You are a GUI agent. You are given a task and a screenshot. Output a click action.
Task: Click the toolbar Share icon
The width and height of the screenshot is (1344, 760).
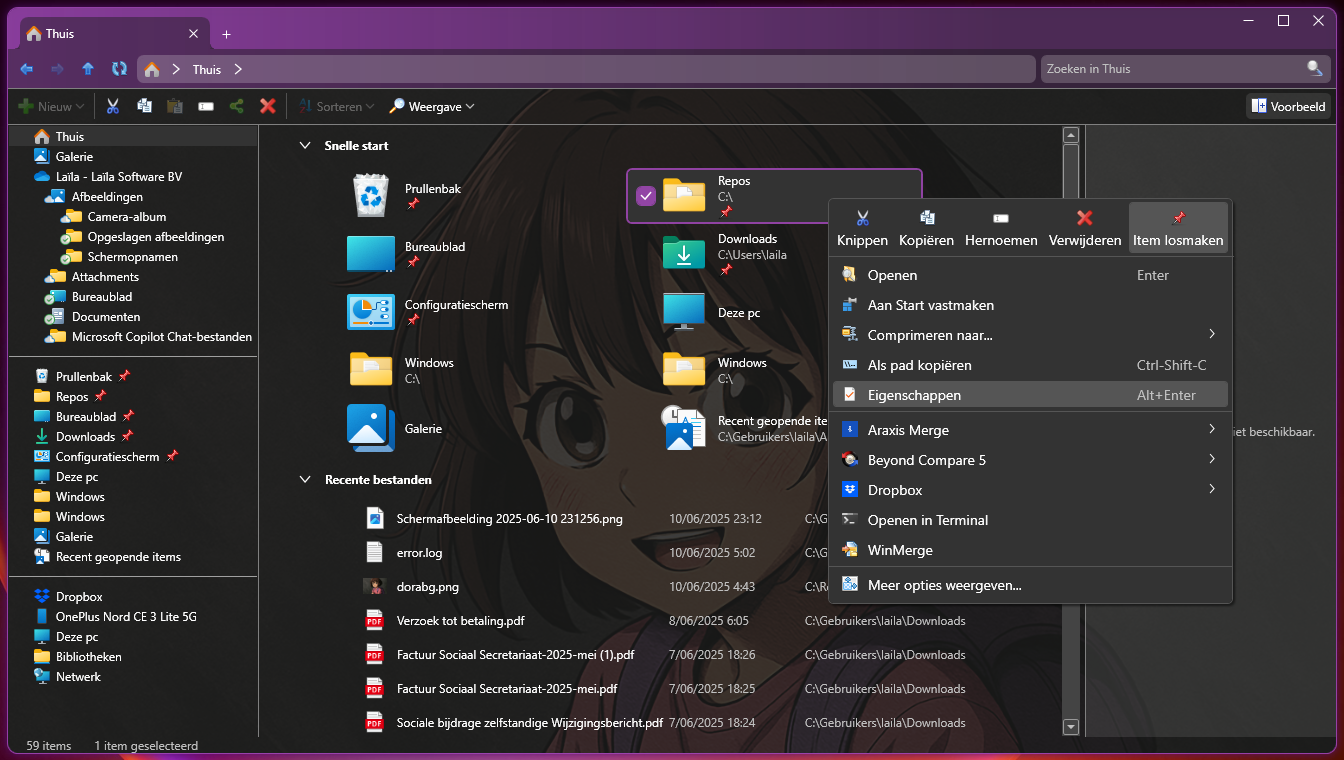[237, 106]
